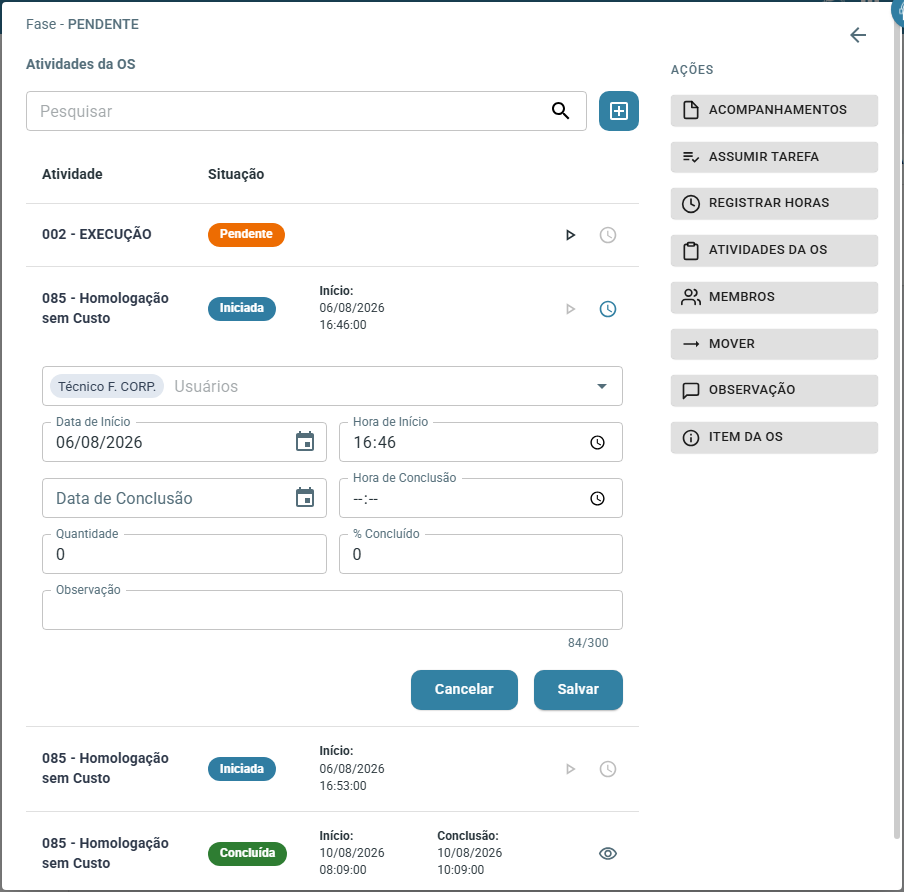Click the Situação column header
904x892 pixels.
236,174
